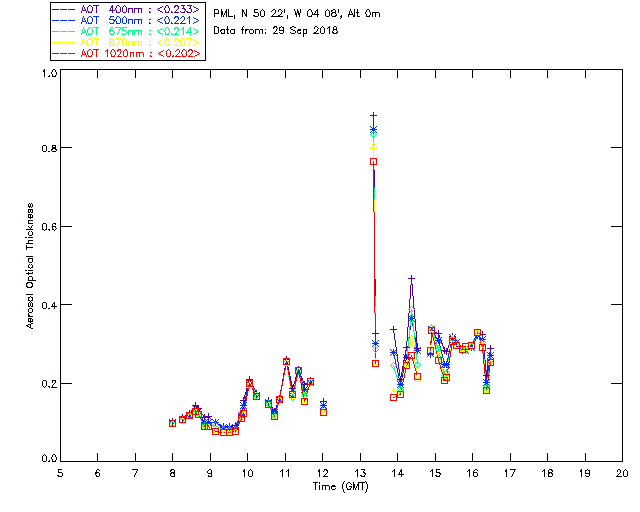Click the 'AOT 675nm : <0.214>' legend entry
The image size is (640, 512).
(127, 31)
